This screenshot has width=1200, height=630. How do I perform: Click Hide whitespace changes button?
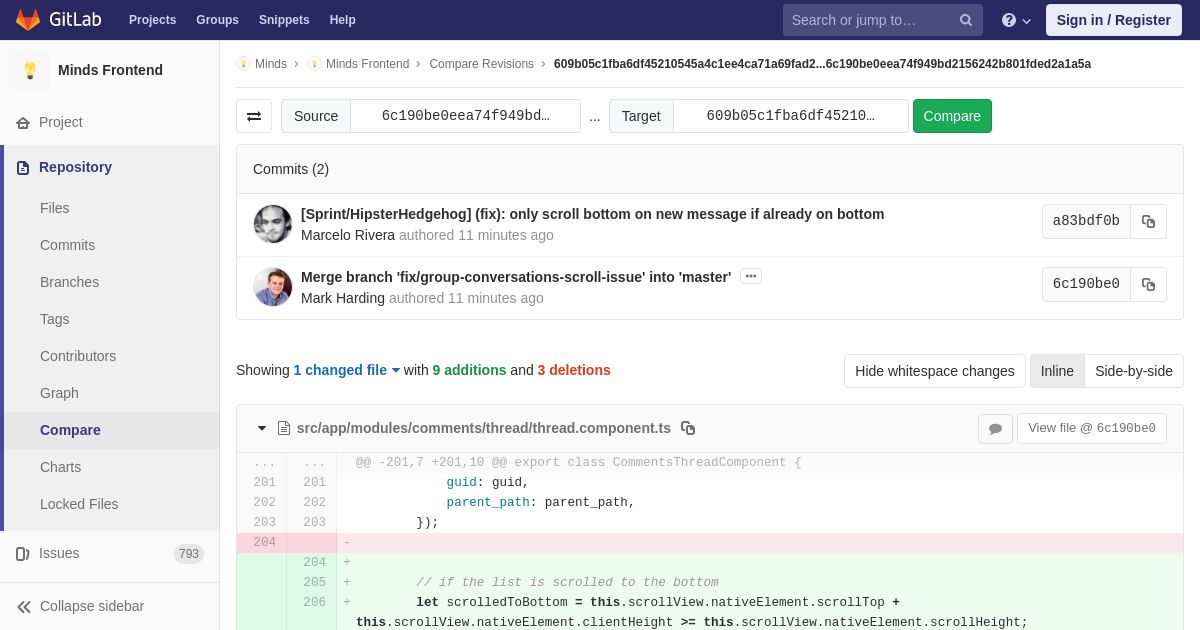click(x=934, y=371)
